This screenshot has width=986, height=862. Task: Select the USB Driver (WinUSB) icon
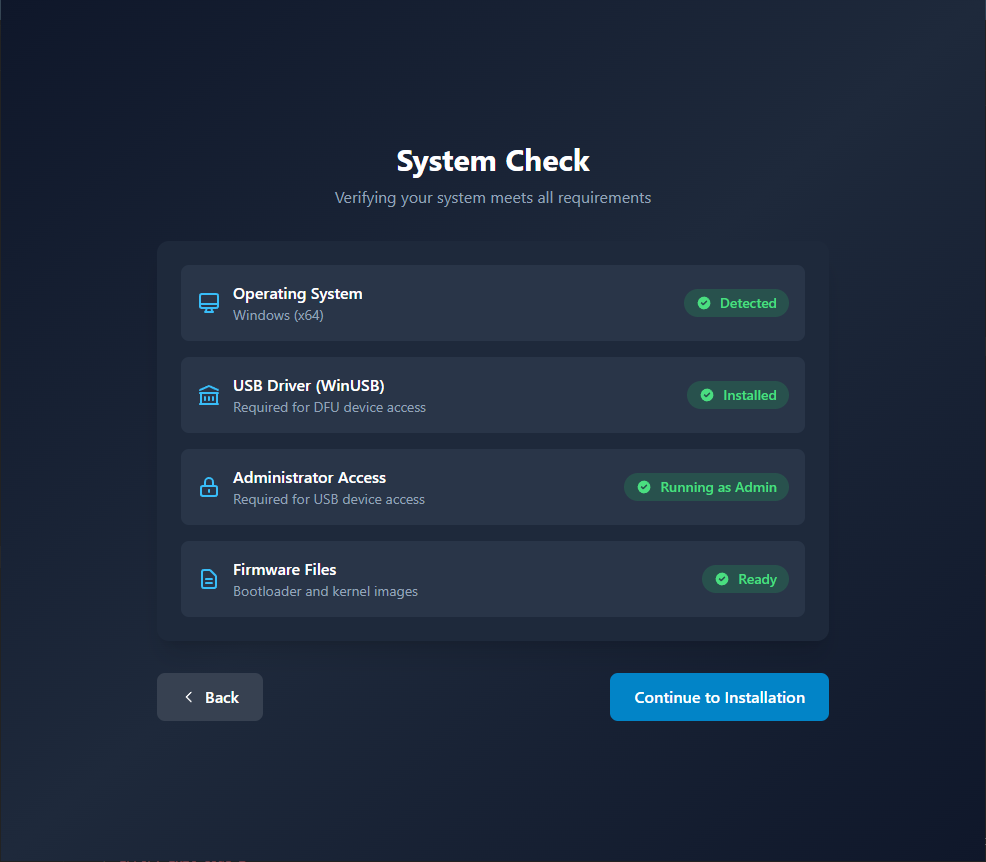(x=208, y=394)
